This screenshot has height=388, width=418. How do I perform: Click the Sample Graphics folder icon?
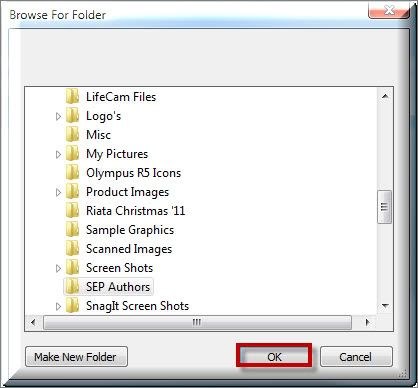(72, 230)
